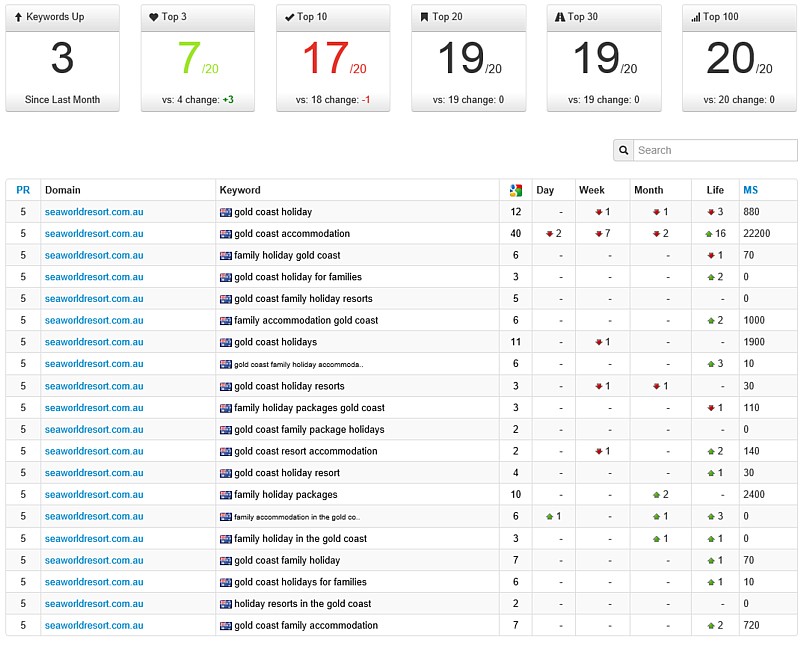Click Google rank 40 for gold coast accommodation
The image size is (800, 646).
[x=516, y=234]
